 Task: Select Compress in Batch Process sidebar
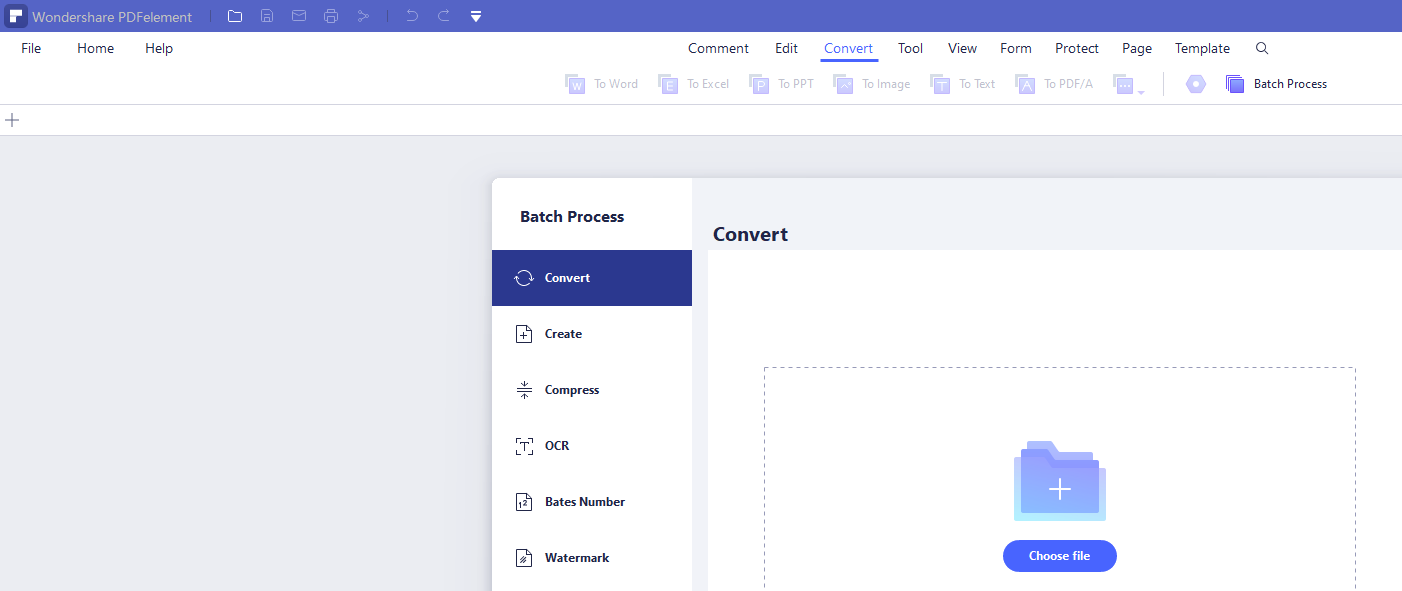pyautogui.click(x=592, y=390)
